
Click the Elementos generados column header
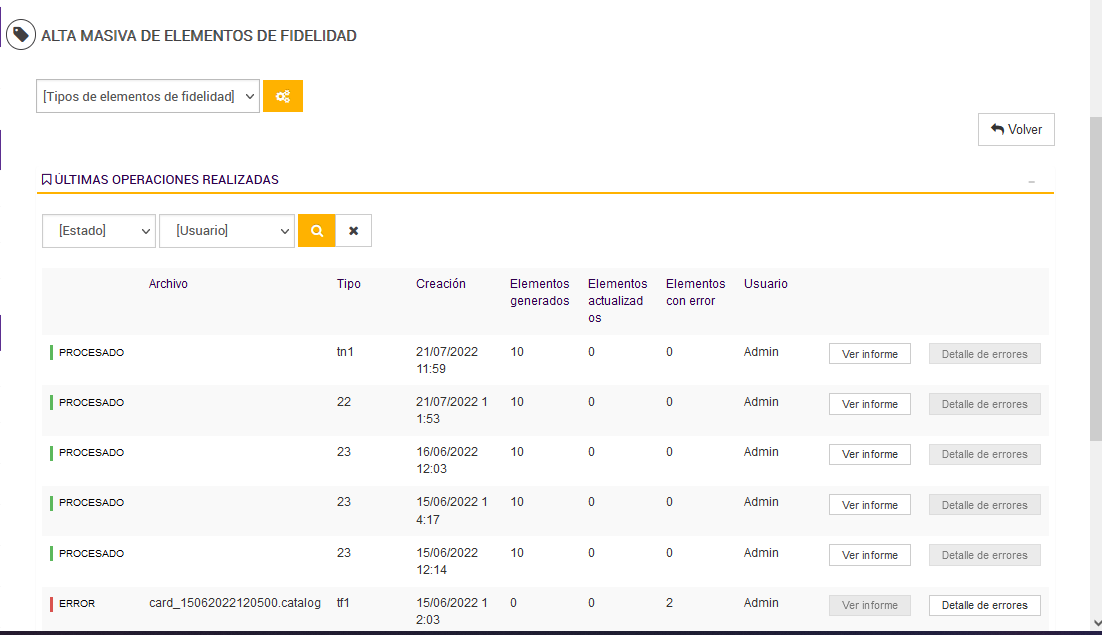pyautogui.click(x=540, y=292)
